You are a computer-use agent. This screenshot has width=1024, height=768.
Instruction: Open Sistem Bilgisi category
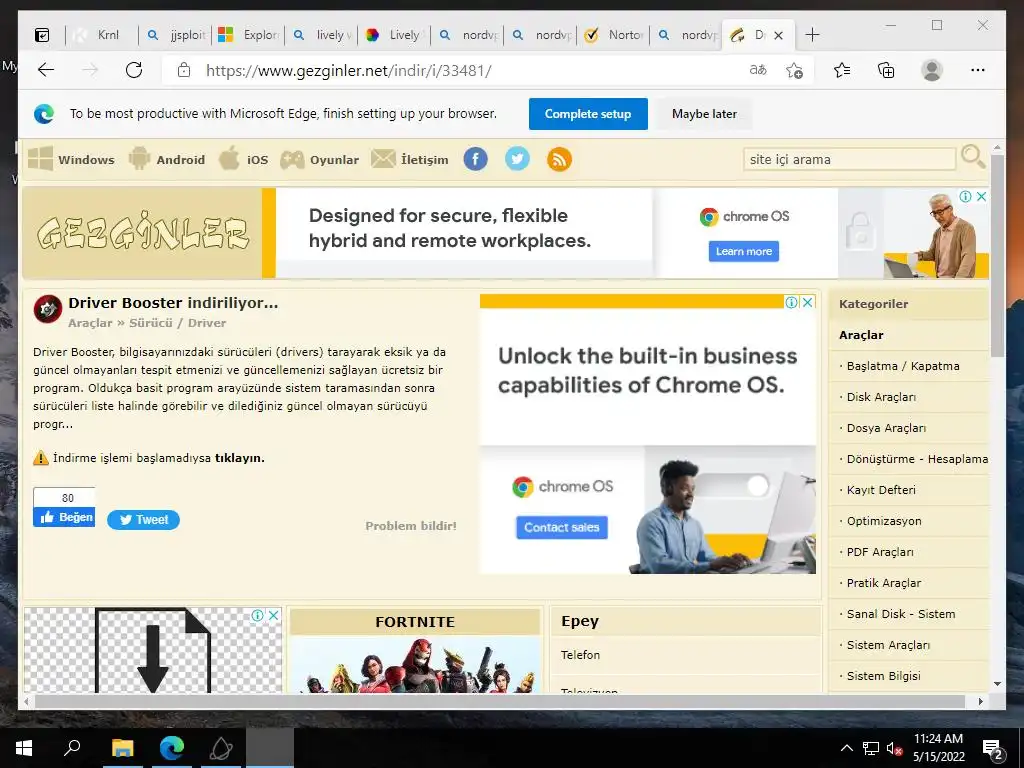[x=884, y=677]
